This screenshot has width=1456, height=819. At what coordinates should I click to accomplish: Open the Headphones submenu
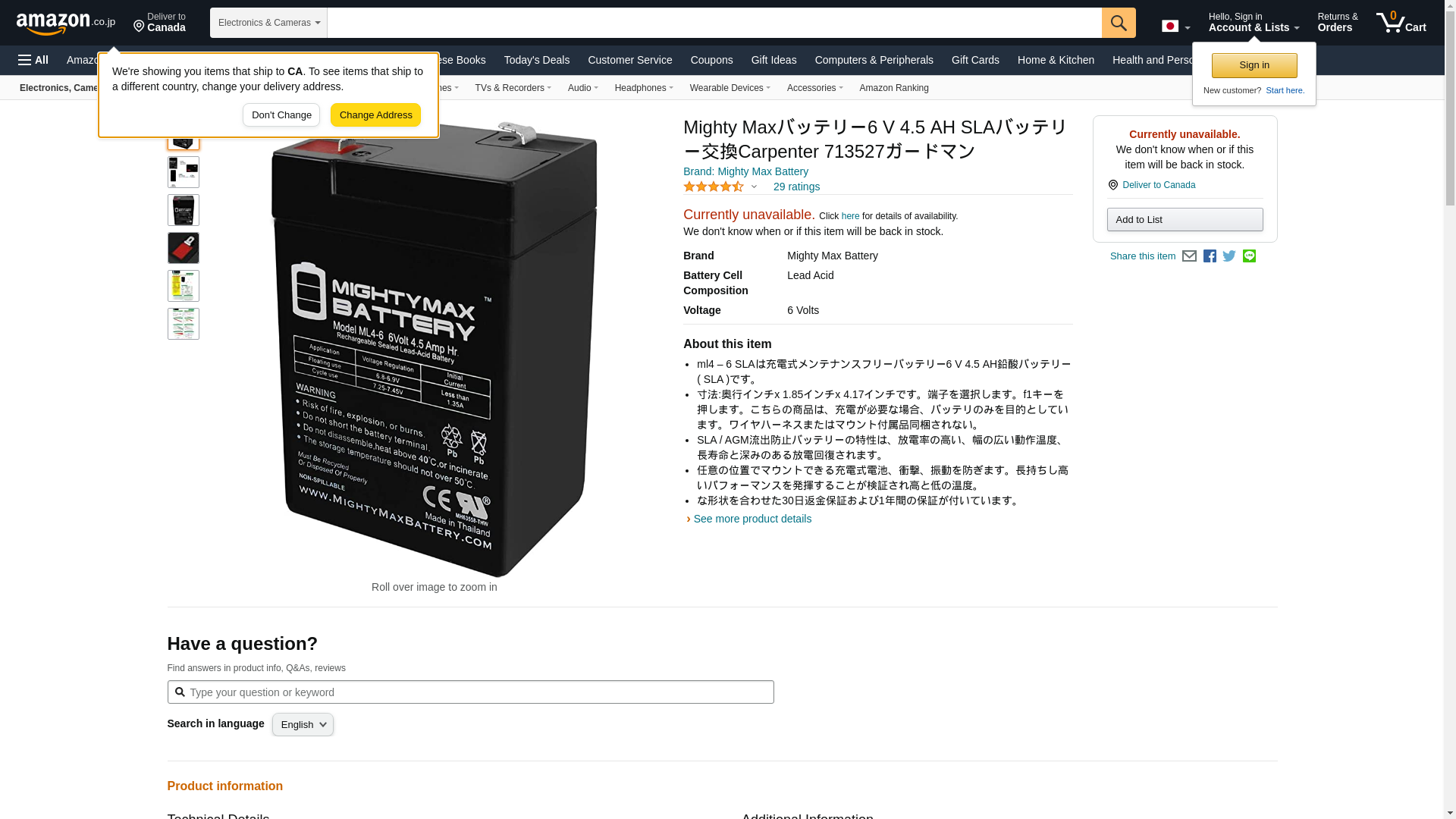pyautogui.click(x=644, y=88)
